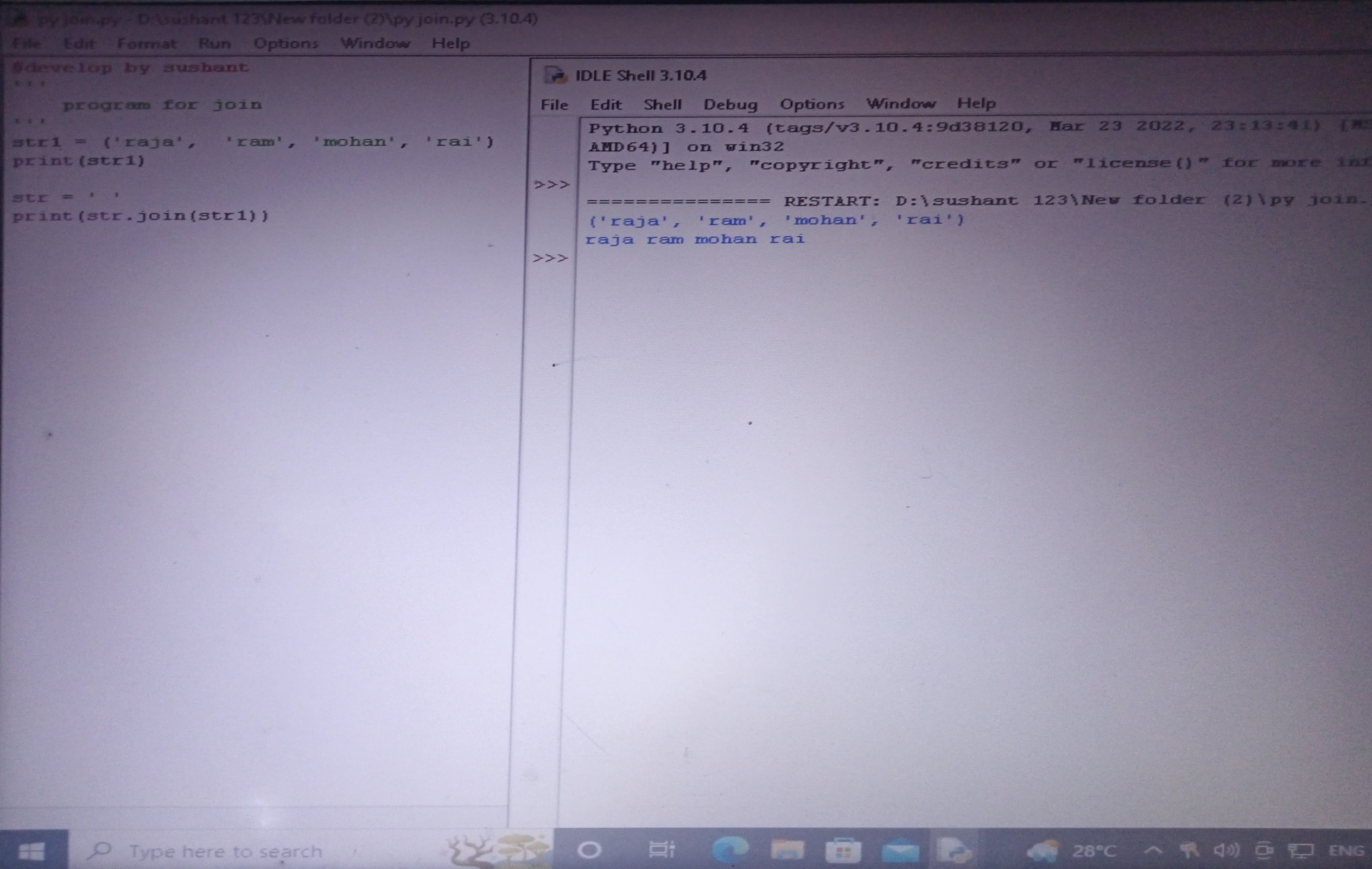Expand hidden system tray icons chevron
The height and width of the screenshot is (869, 1372).
pos(1153,850)
